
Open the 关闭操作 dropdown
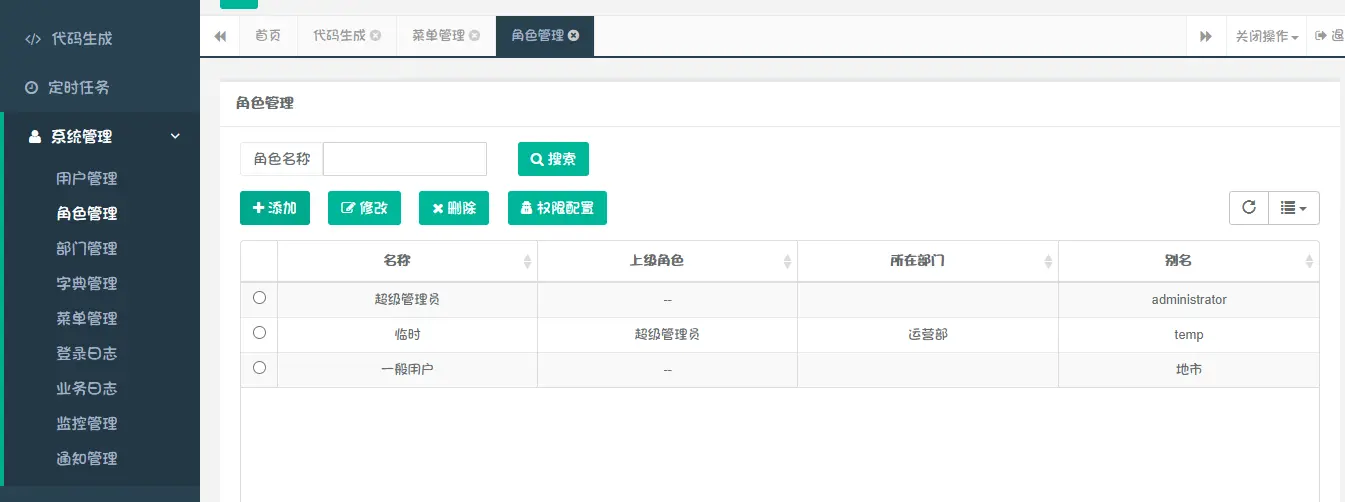[x=1266, y=36]
